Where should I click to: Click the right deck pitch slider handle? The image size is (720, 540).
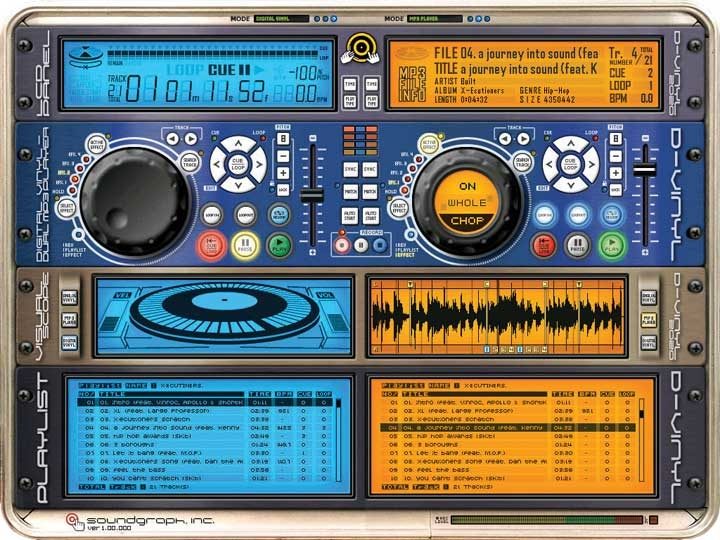tap(645, 169)
